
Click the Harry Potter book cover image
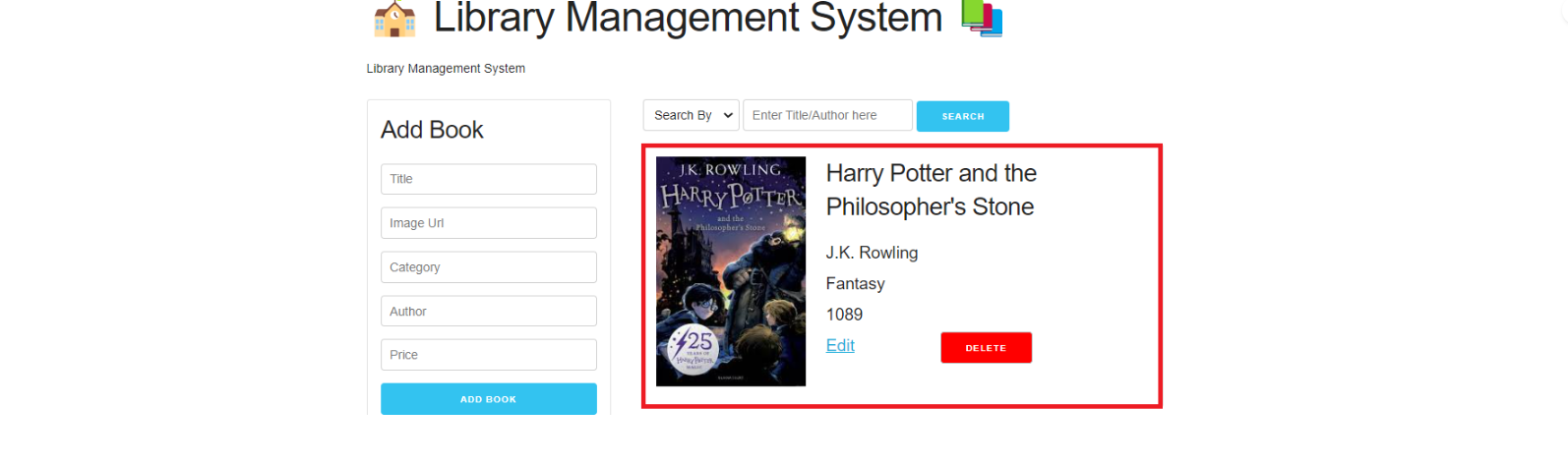coord(731,271)
